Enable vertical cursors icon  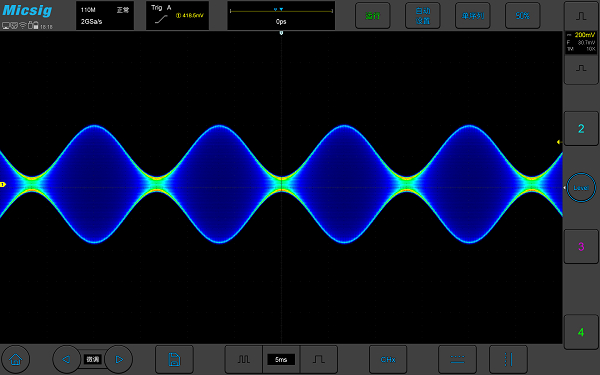coord(508,359)
